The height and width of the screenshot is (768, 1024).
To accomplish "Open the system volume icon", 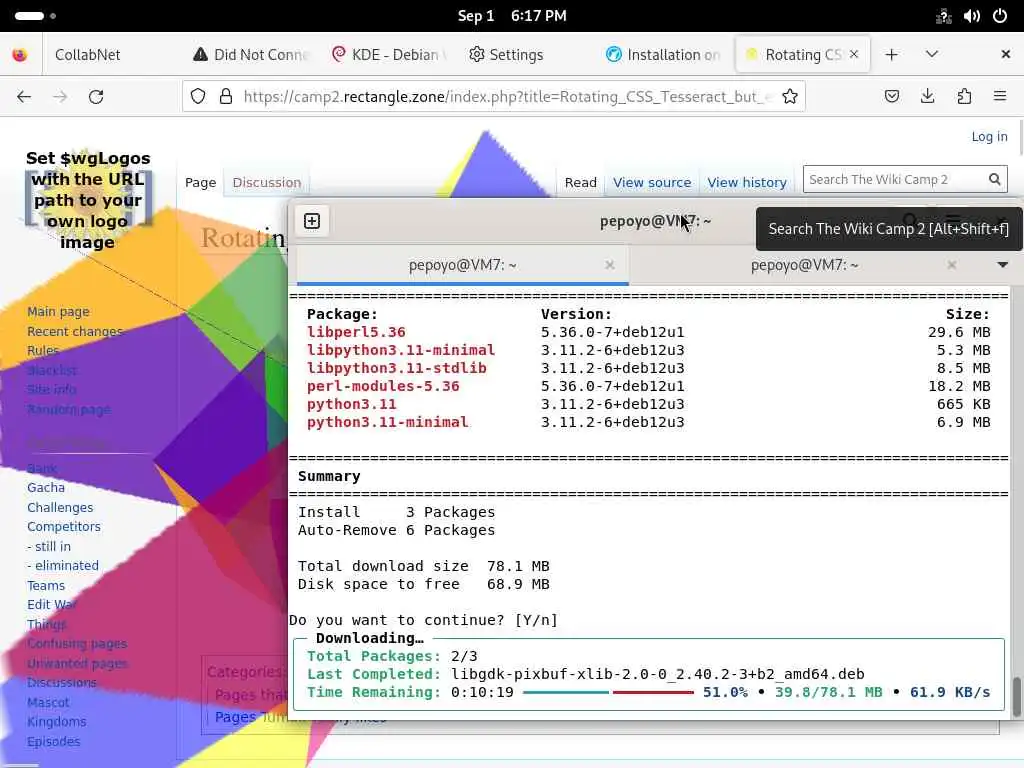I will pyautogui.click(x=971, y=16).
